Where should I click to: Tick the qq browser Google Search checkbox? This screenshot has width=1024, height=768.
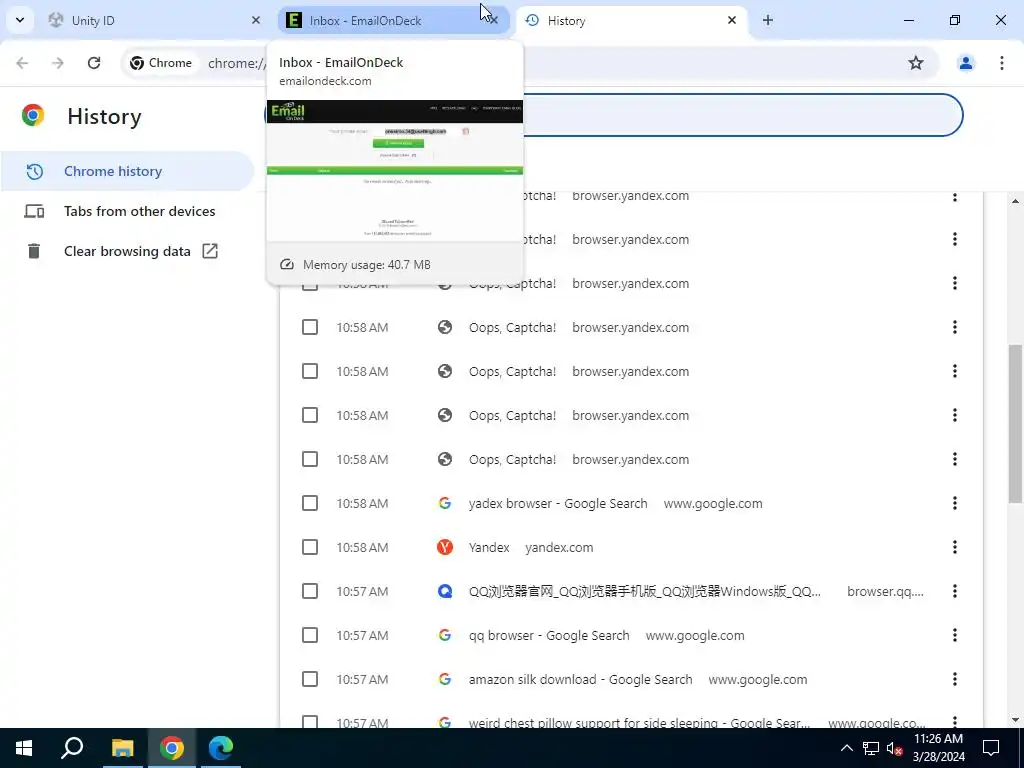tap(310, 635)
